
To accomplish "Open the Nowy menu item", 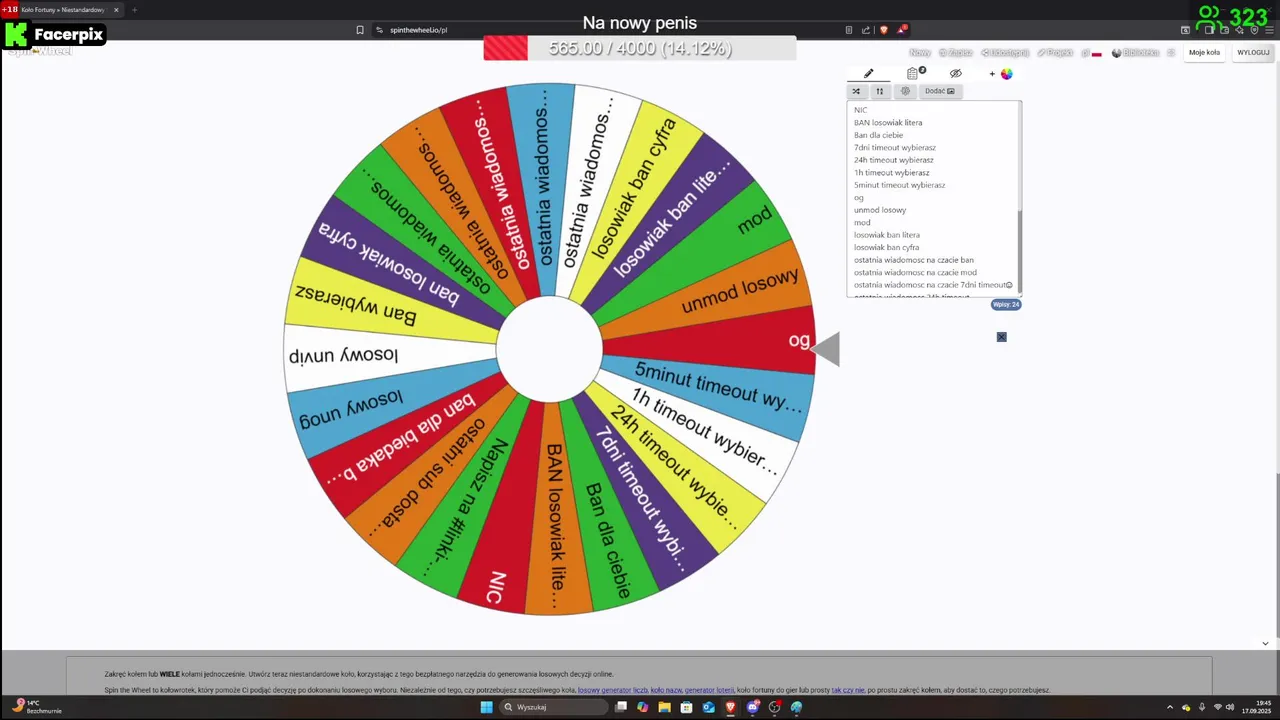I will [x=920, y=52].
